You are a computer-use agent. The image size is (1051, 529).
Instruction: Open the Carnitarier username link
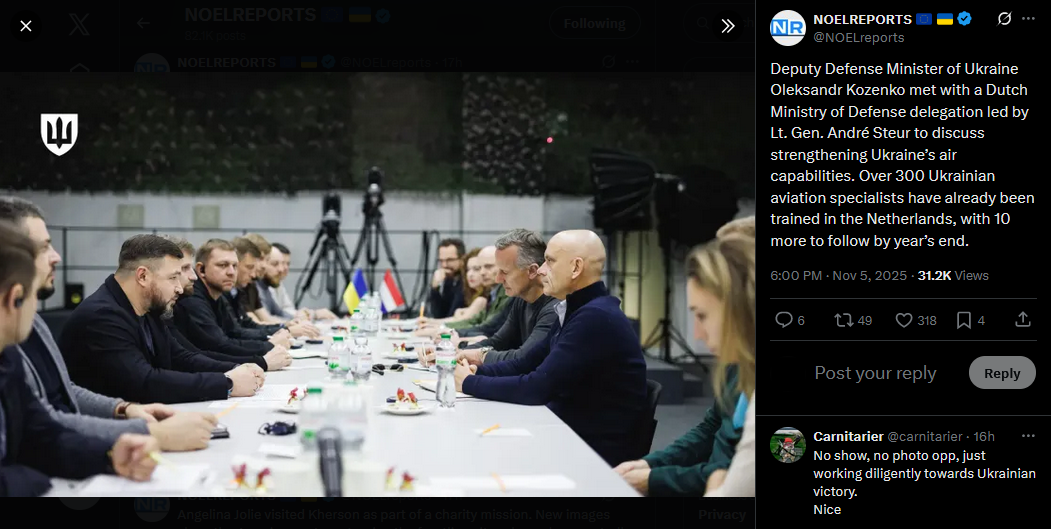tap(848, 436)
